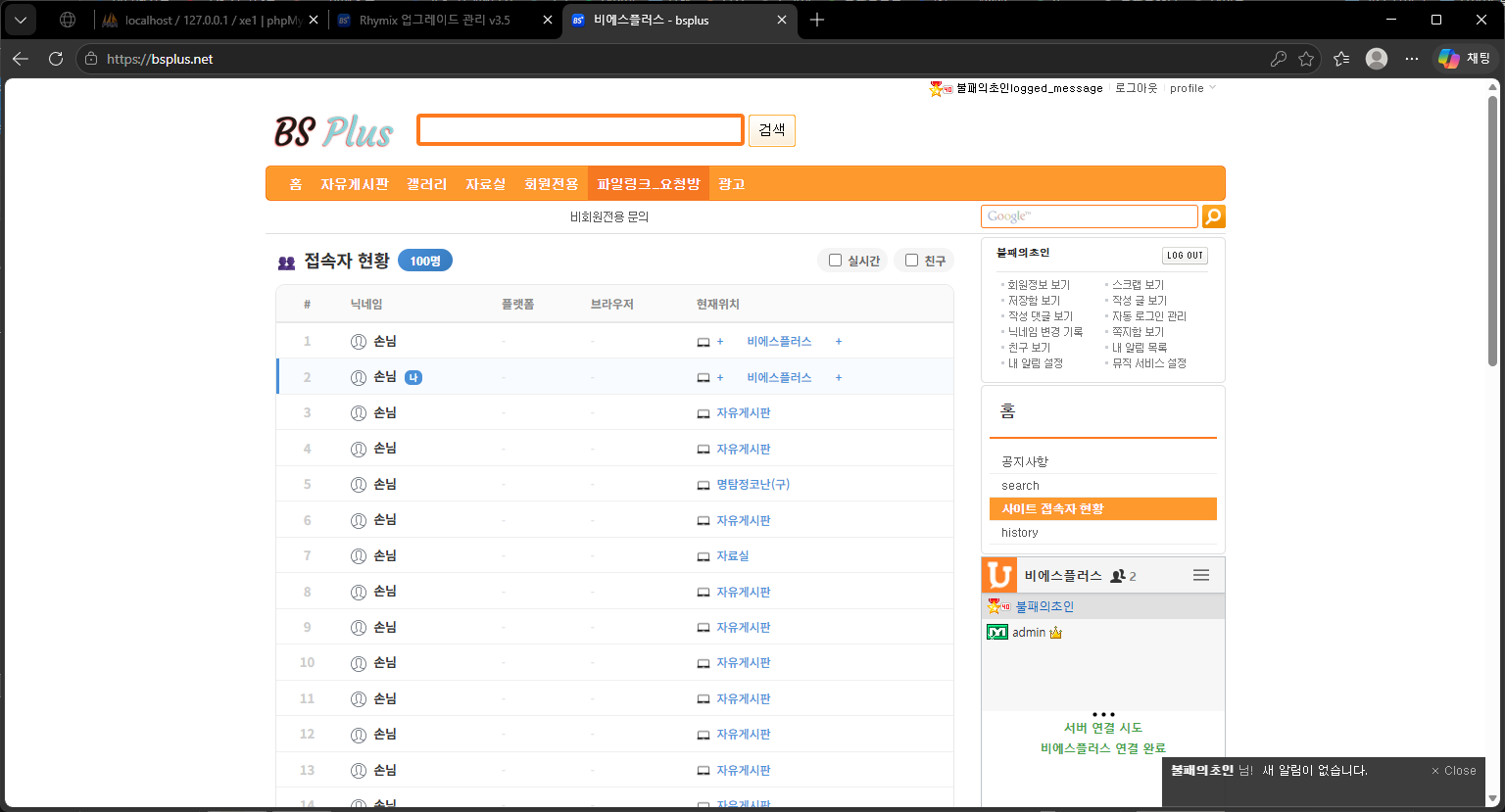Viewport: 1505px width, 812px height.
Task: Click the 100명 visitor count badge
Action: coord(425,261)
